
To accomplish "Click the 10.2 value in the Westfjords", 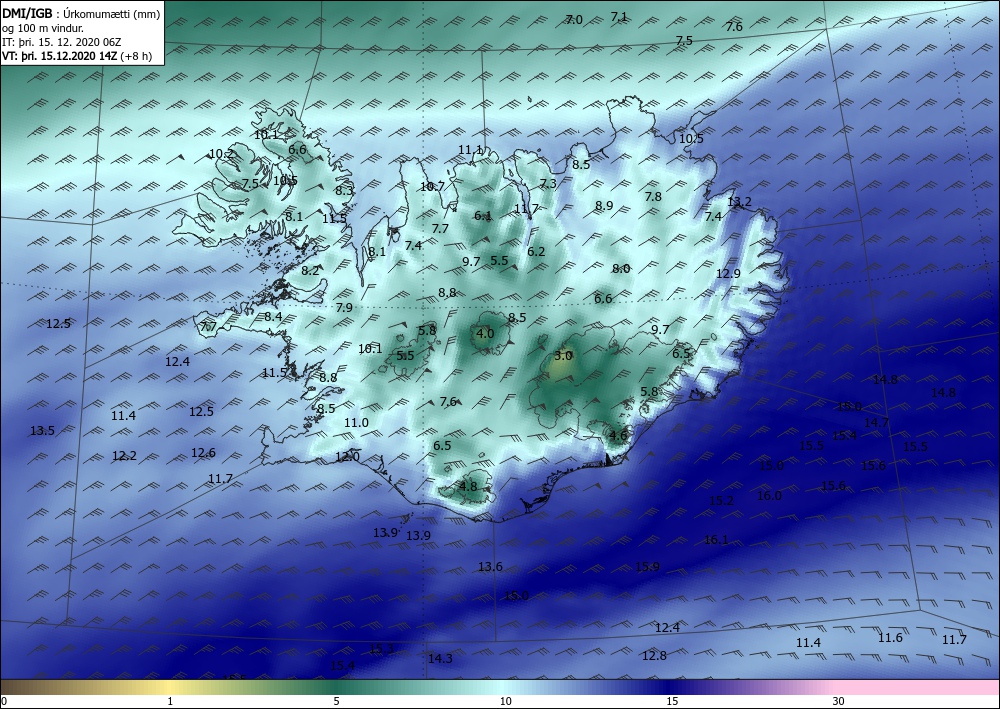I will (x=221, y=154).
